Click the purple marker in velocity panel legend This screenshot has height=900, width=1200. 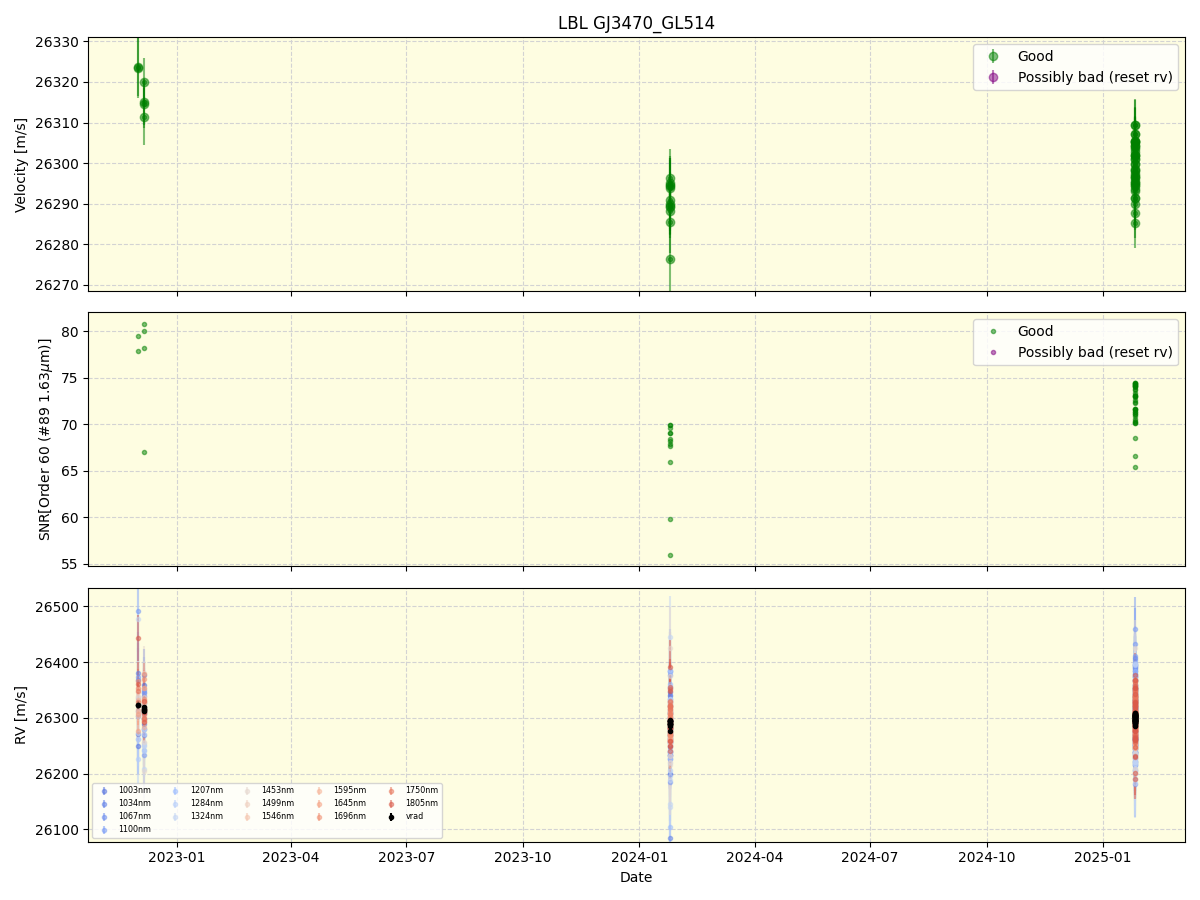click(x=993, y=77)
